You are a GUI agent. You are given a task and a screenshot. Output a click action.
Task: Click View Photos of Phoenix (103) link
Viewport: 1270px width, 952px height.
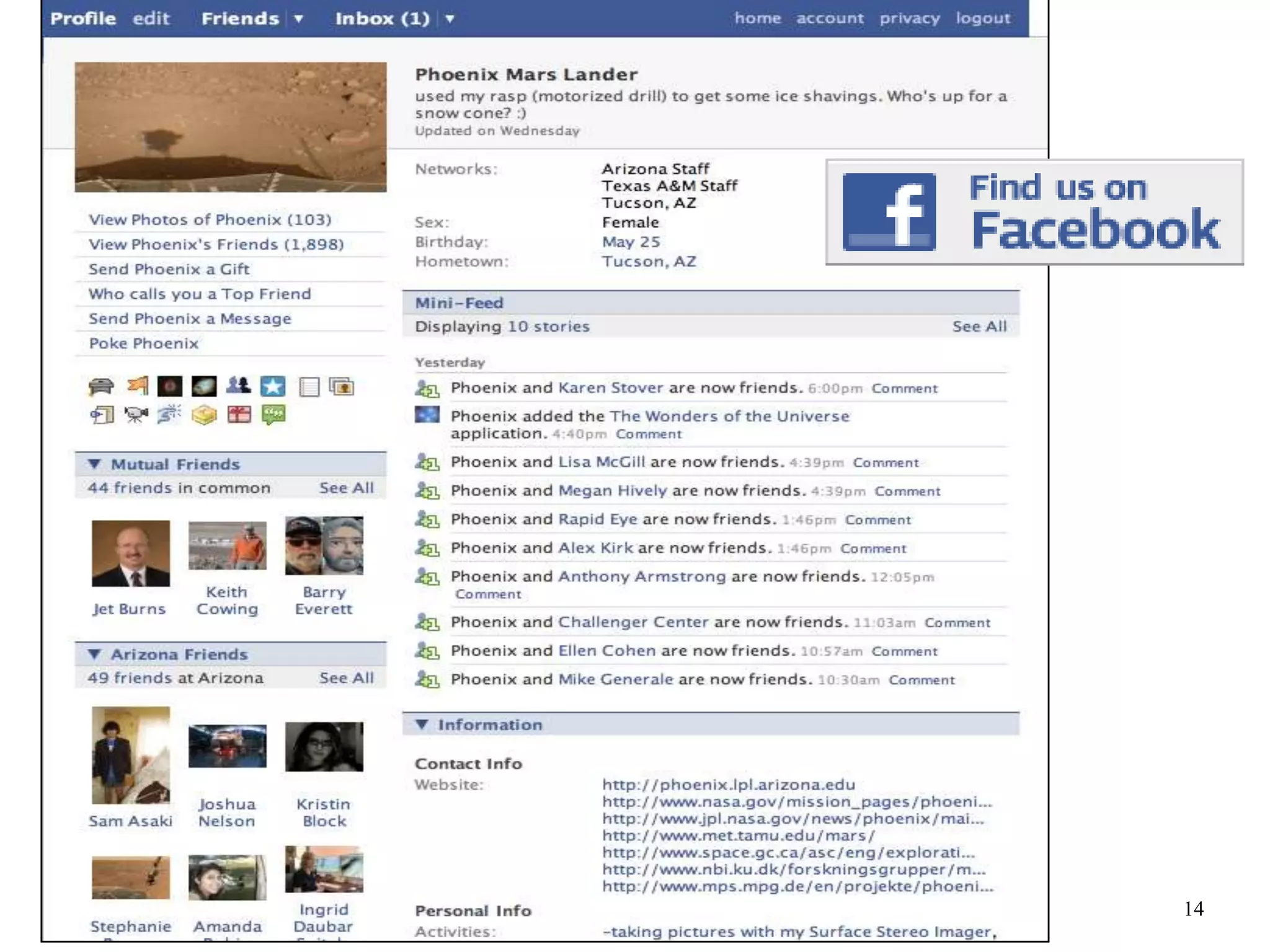click(x=210, y=219)
